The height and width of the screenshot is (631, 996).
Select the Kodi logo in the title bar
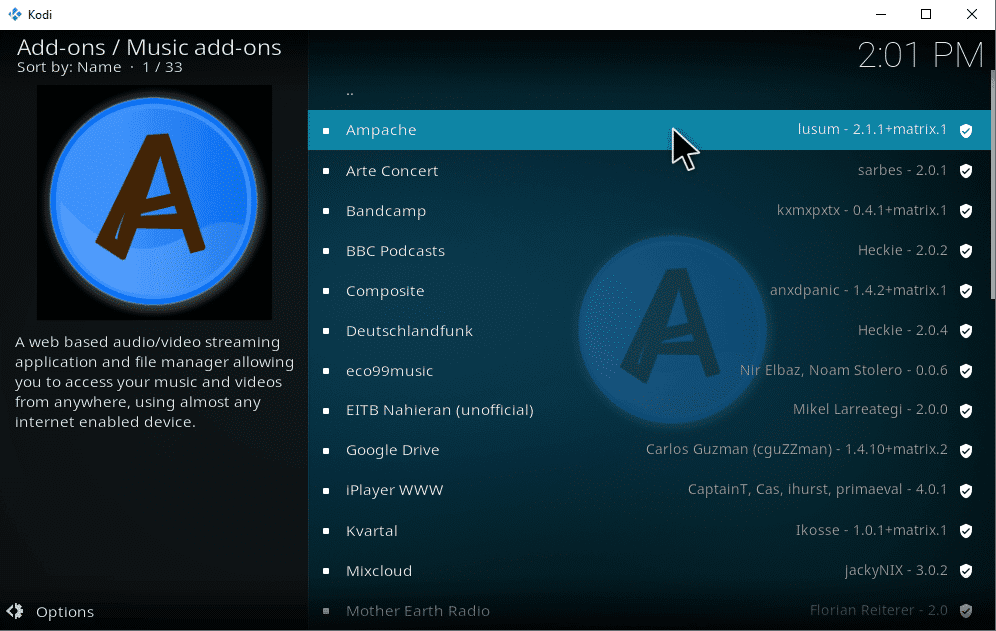click(x=14, y=14)
